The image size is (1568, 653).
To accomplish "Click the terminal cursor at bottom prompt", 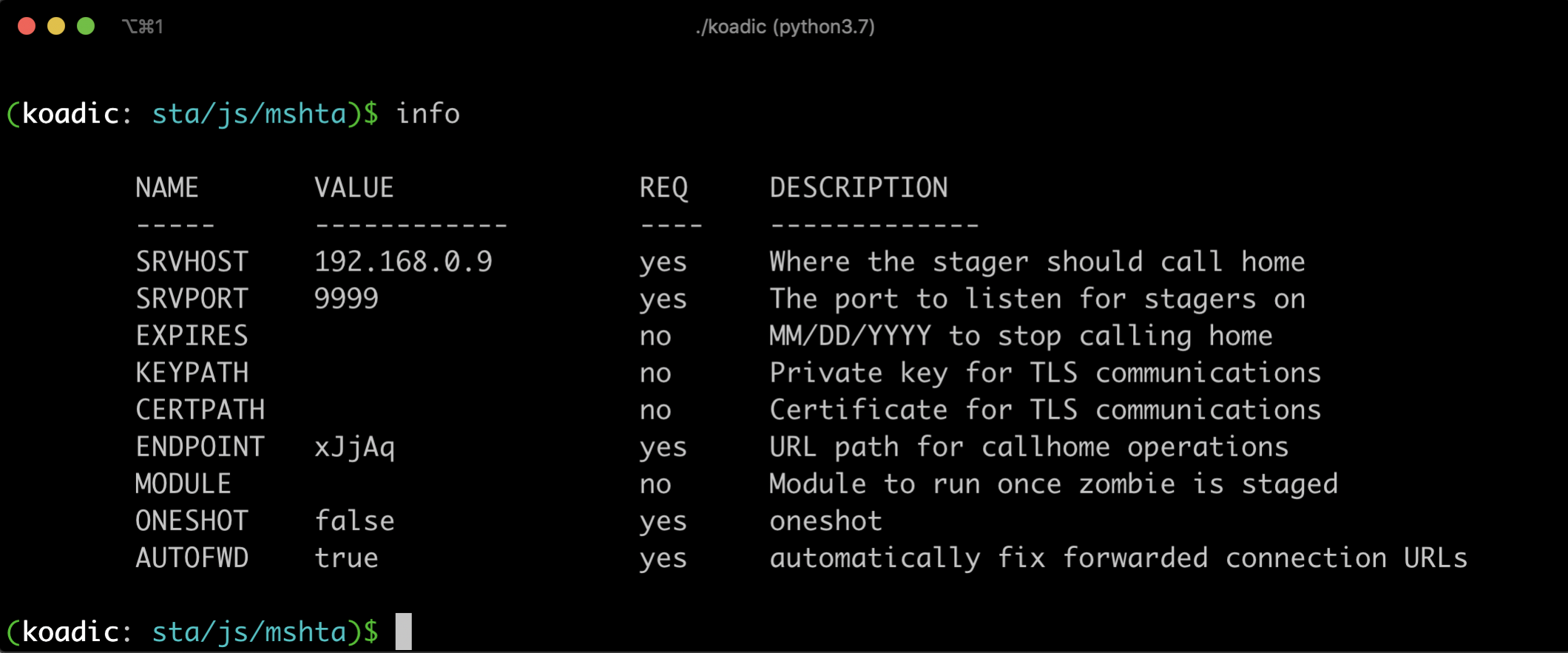I will (403, 632).
